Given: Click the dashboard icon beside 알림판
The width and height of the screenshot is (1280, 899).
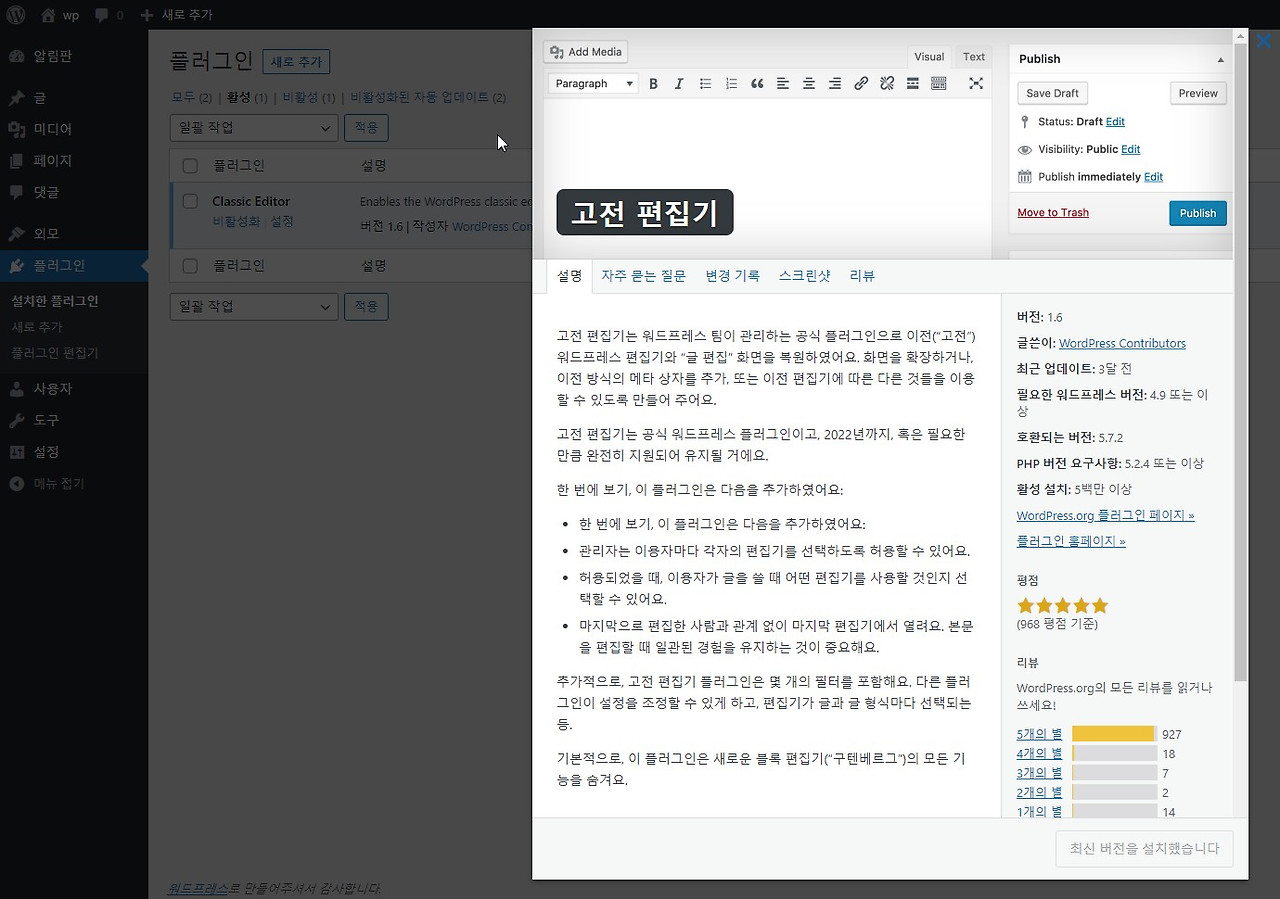Looking at the screenshot, I should [x=16, y=56].
